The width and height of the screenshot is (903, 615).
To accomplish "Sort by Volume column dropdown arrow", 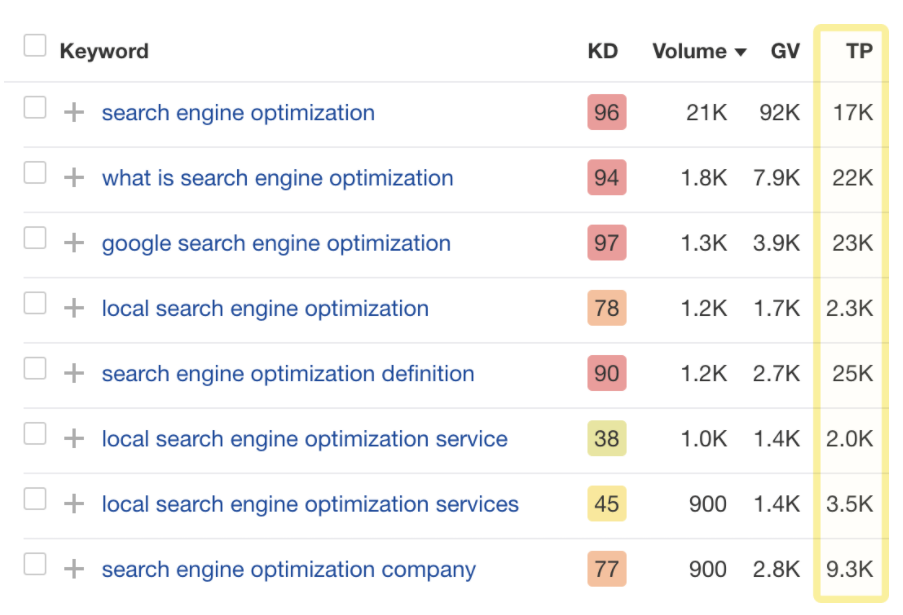I will coord(741,52).
